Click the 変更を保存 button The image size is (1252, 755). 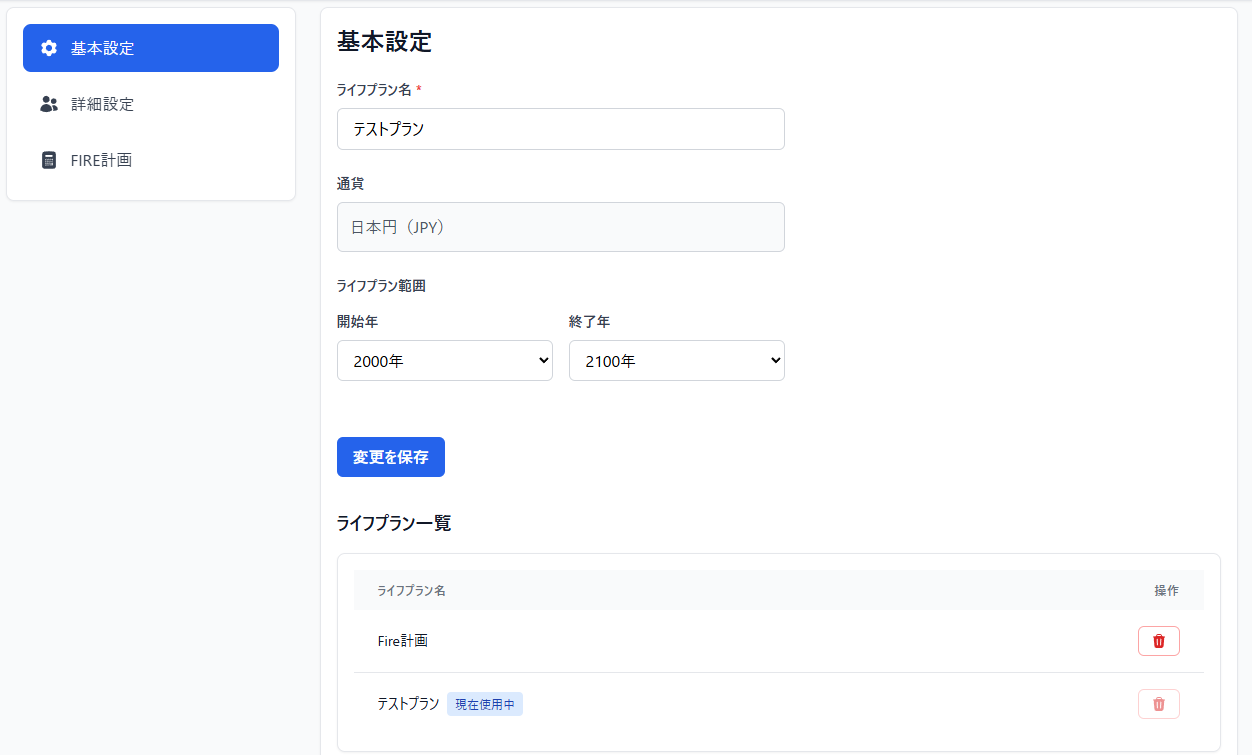(x=391, y=457)
